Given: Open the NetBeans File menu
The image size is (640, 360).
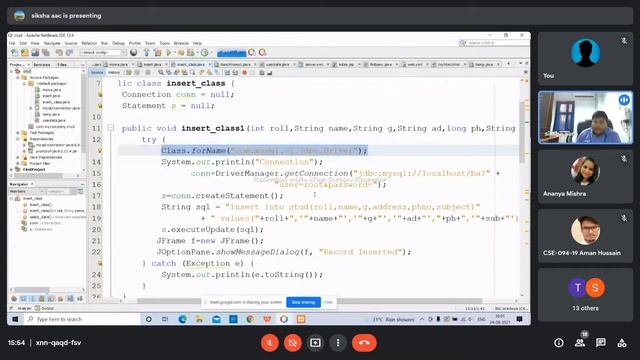Looking at the screenshot, I should (x=12, y=43).
